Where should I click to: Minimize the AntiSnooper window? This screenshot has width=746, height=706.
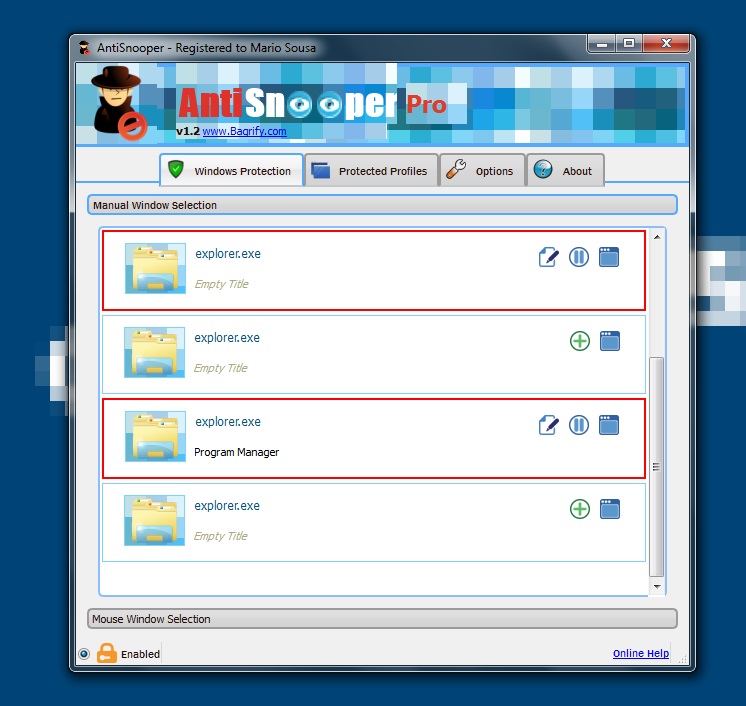click(x=602, y=44)
